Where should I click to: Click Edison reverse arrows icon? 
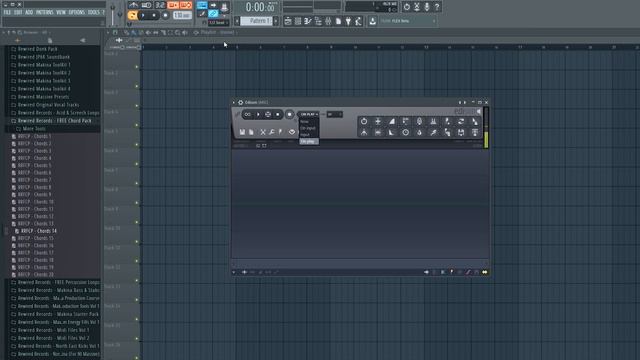click(461, 121)
